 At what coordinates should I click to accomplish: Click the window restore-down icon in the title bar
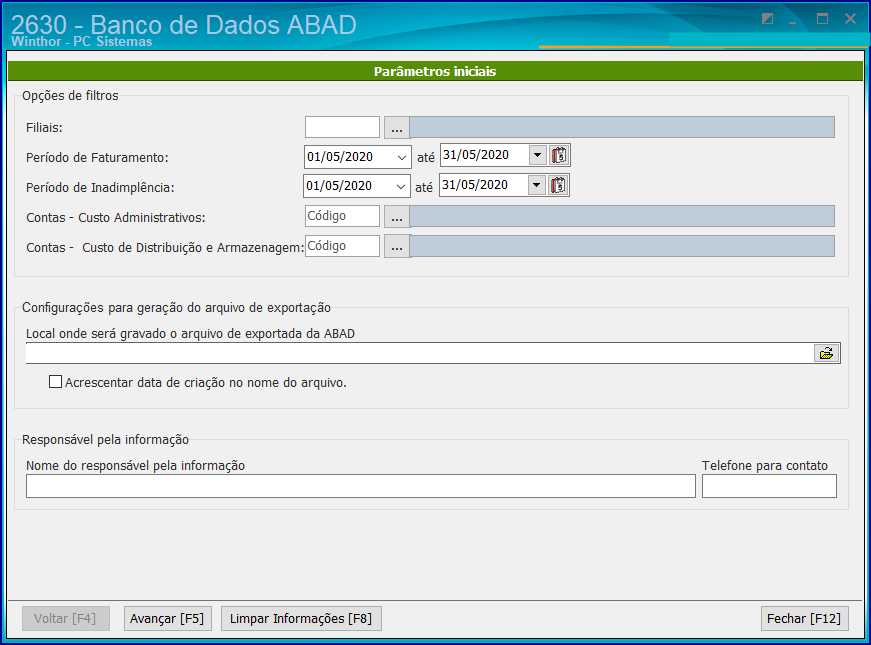point(768,19)
